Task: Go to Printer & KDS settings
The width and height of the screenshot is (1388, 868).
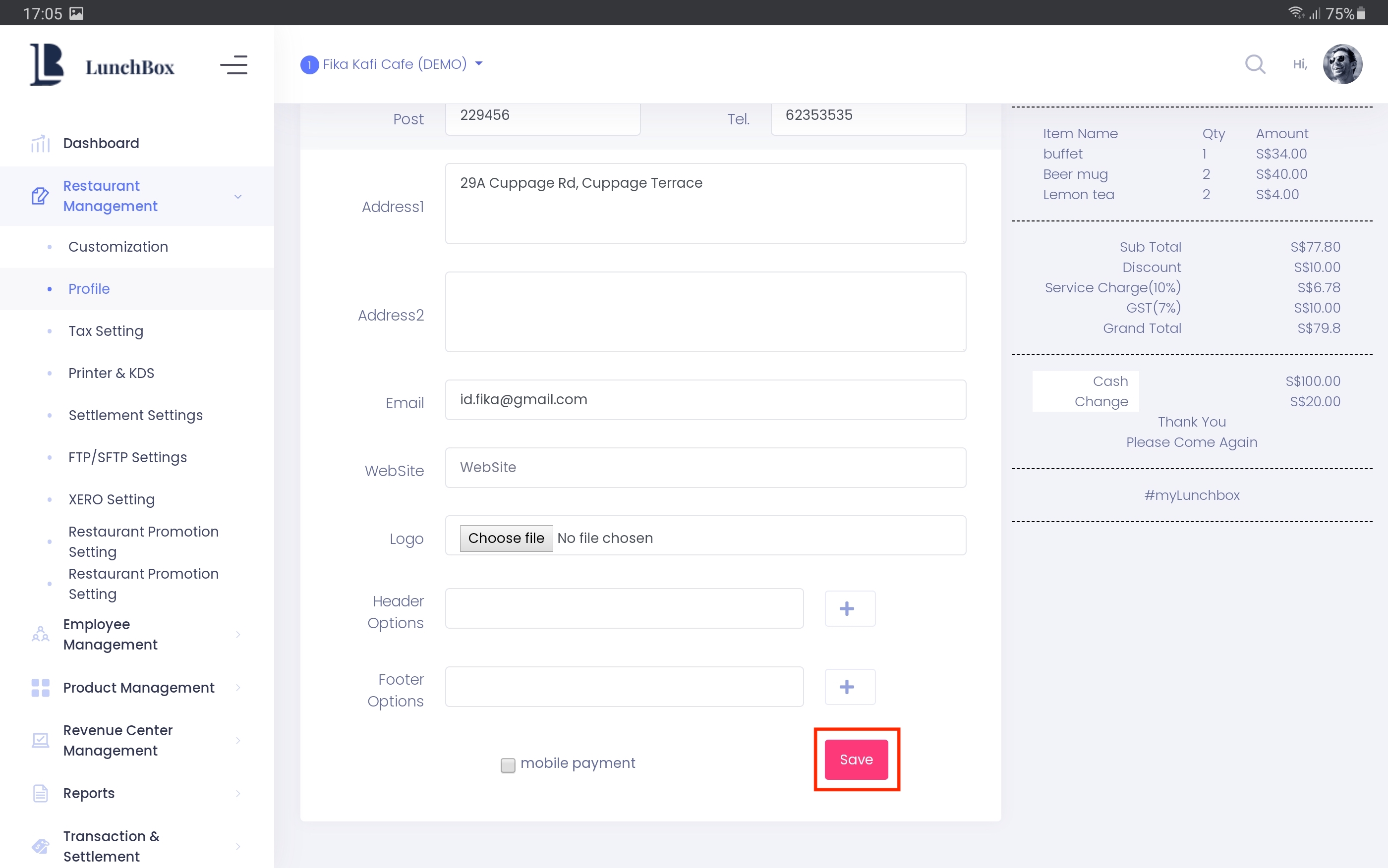Action: click(112, 373)
